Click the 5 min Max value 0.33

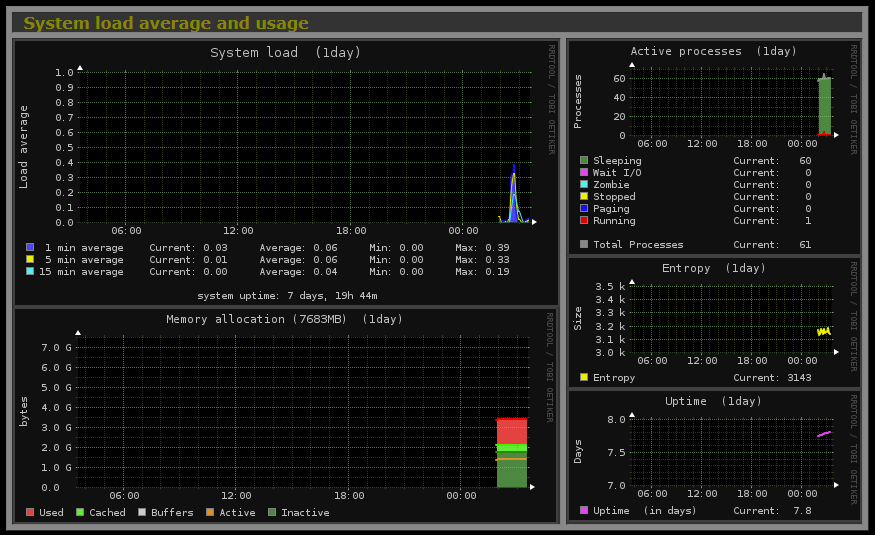click(497, 259)
